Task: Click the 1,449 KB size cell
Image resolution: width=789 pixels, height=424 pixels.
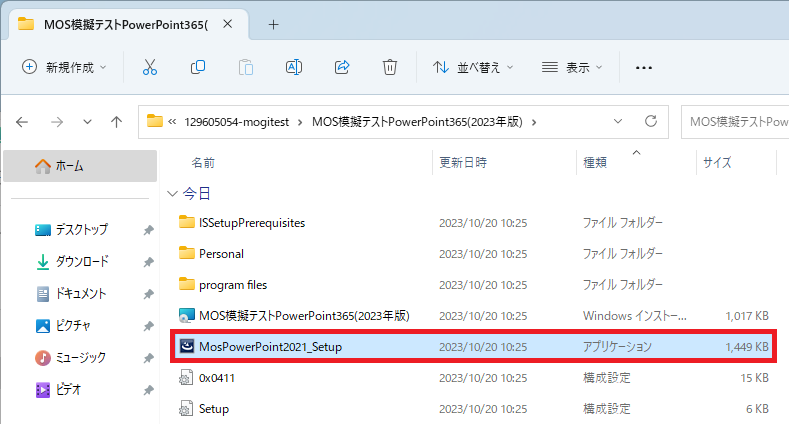Action: click(x=747, y=347)
